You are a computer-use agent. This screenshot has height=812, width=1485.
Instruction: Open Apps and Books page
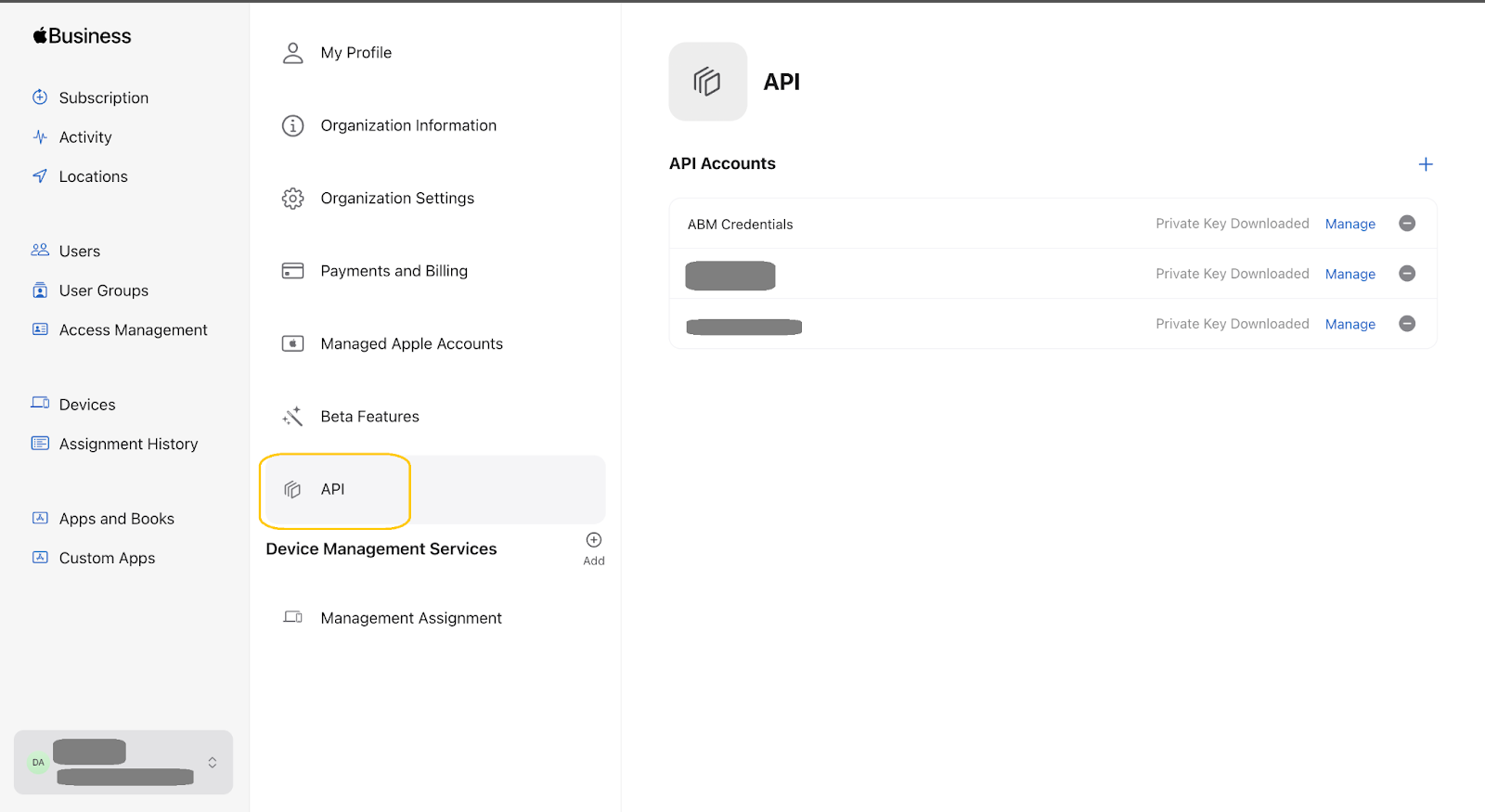point(117,519)
